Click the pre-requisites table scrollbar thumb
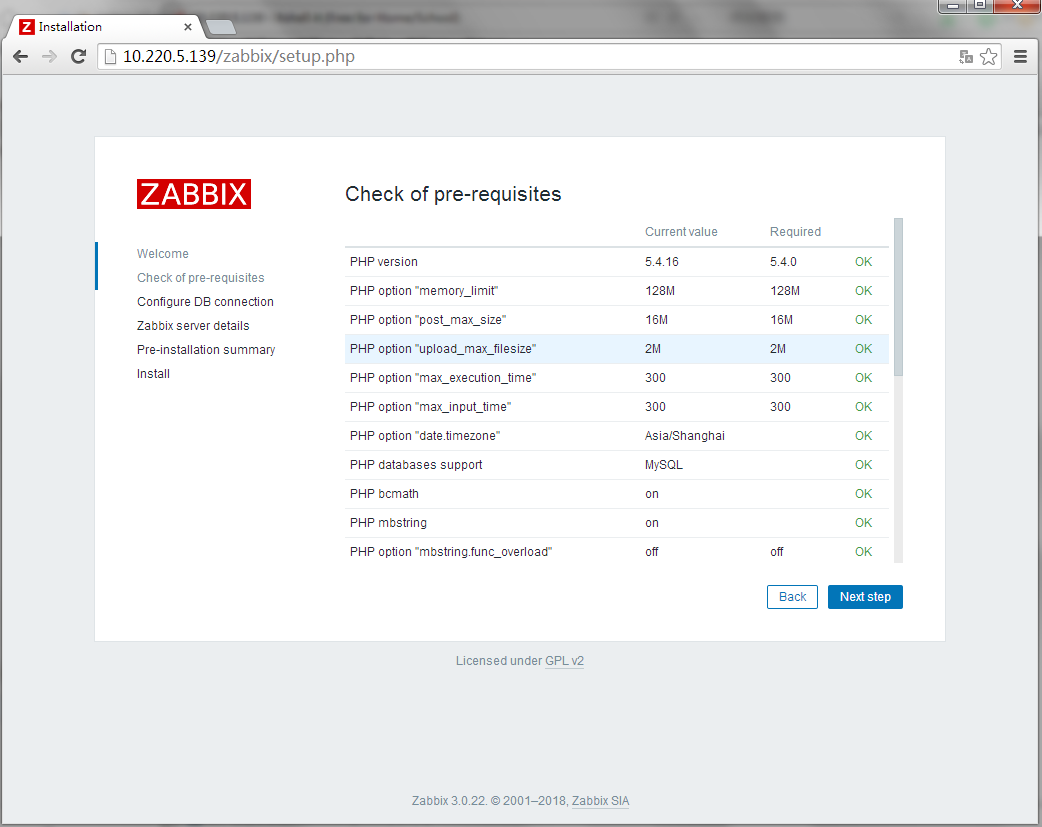This screenshot has width=1042, height=827. click(x=898, y=297)
